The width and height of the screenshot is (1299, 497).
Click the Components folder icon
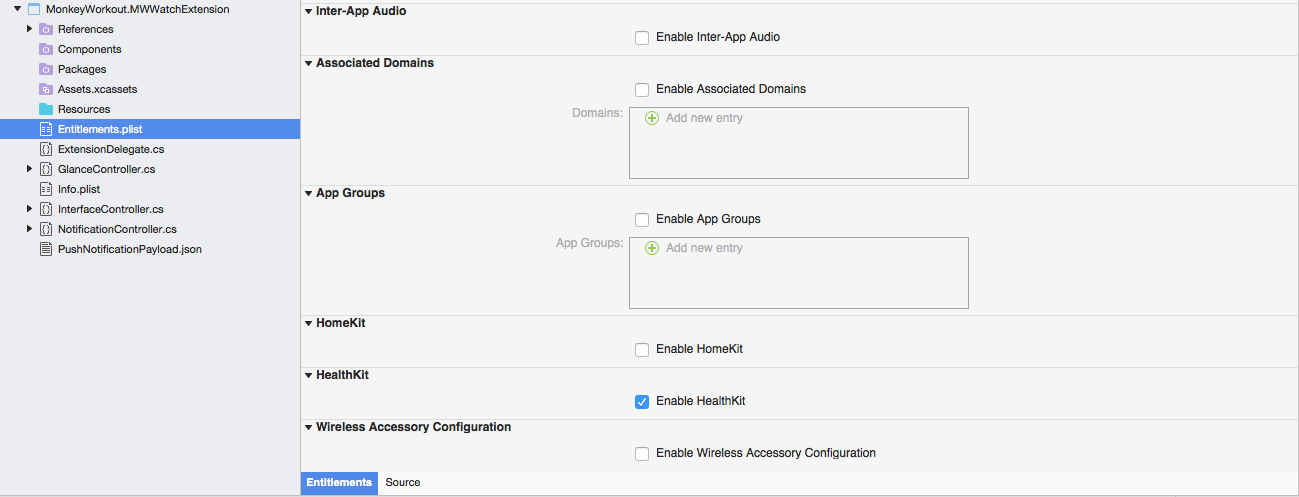pos(46,49)
